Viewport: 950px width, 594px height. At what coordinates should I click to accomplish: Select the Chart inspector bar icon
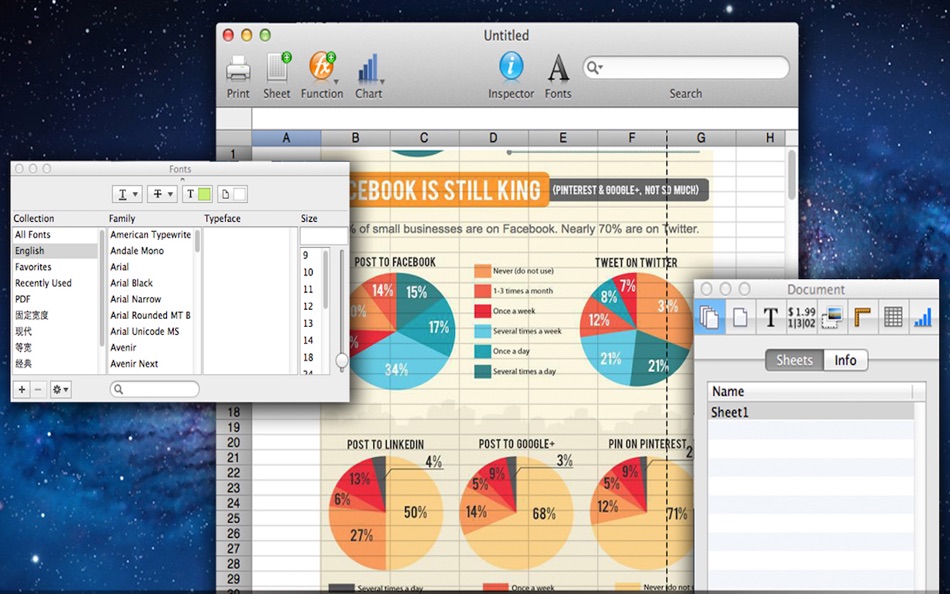pyautogui.click(x=923, y=316)
